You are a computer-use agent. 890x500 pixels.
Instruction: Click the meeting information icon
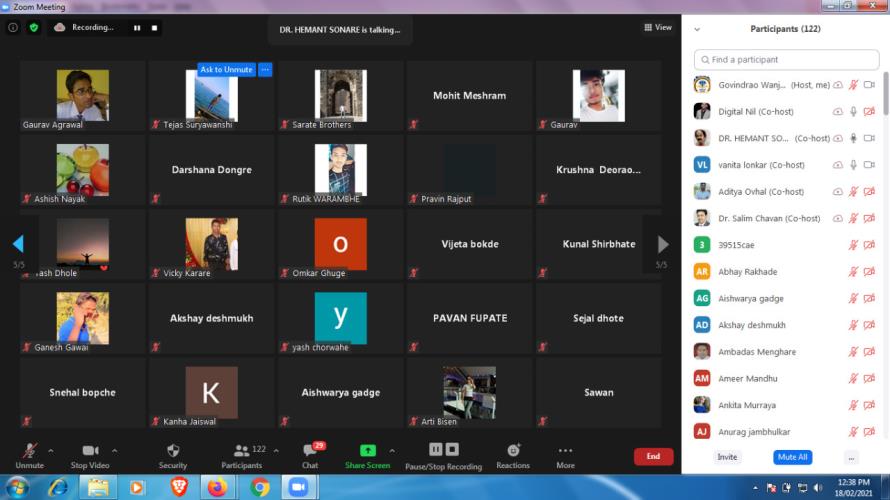pos(12,27)
